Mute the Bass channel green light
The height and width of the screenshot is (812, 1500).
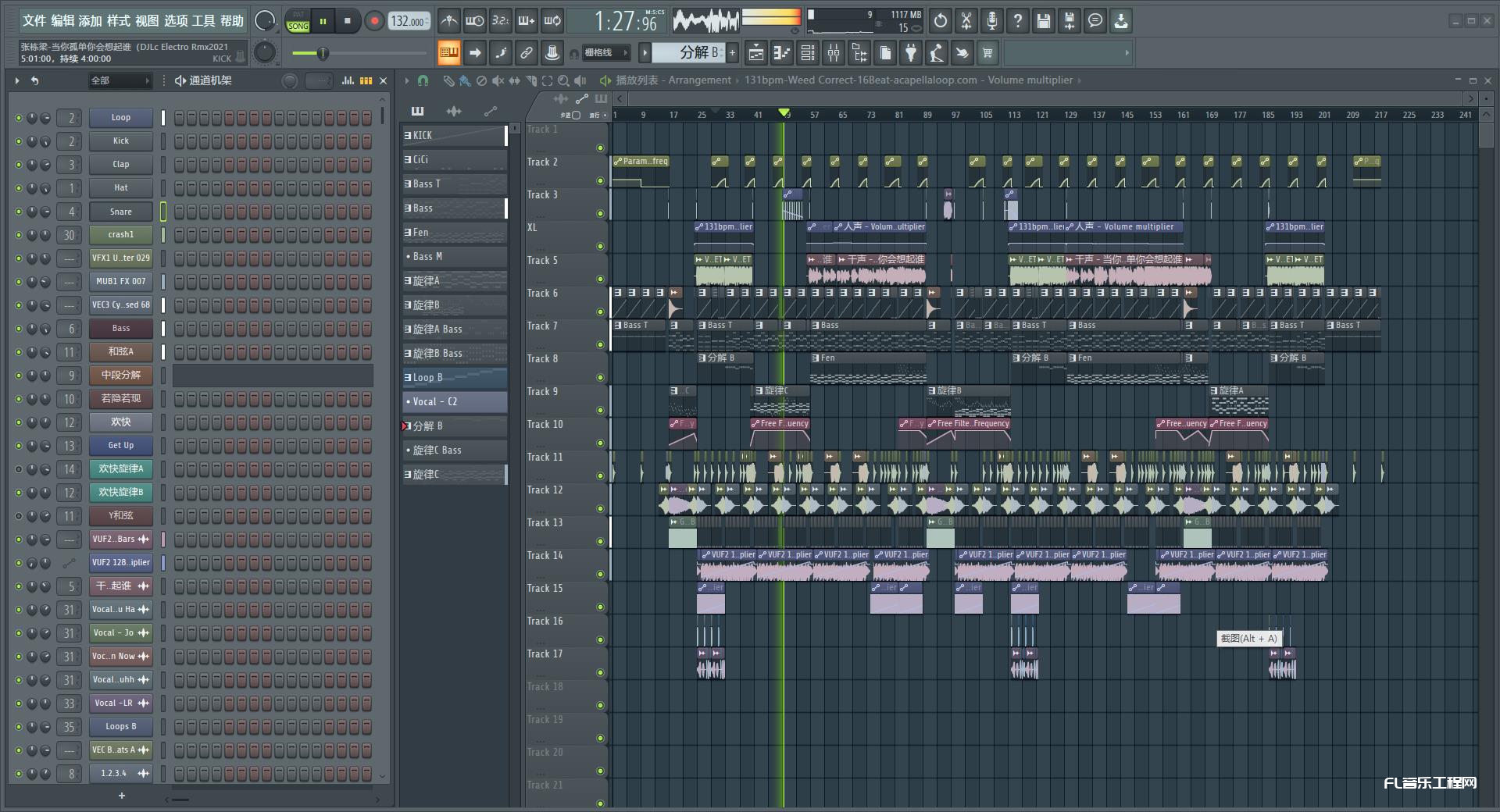19,329
